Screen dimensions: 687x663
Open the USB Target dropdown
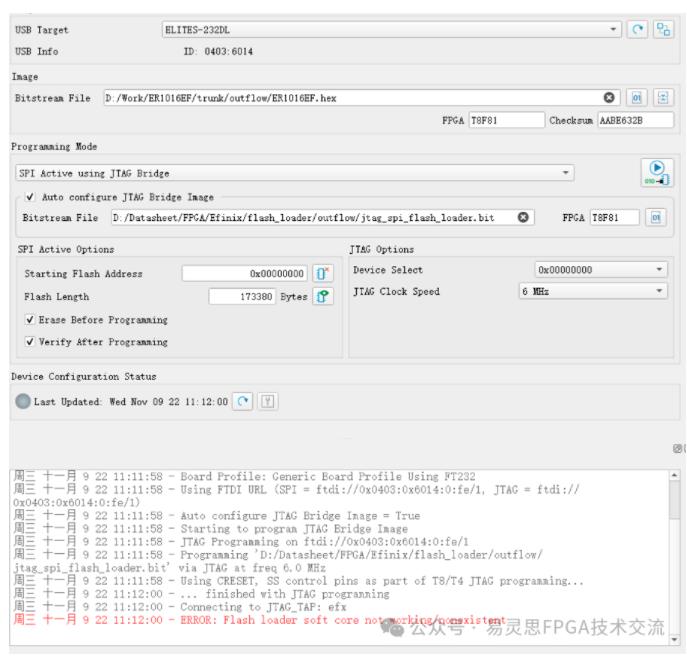point(614,30)
